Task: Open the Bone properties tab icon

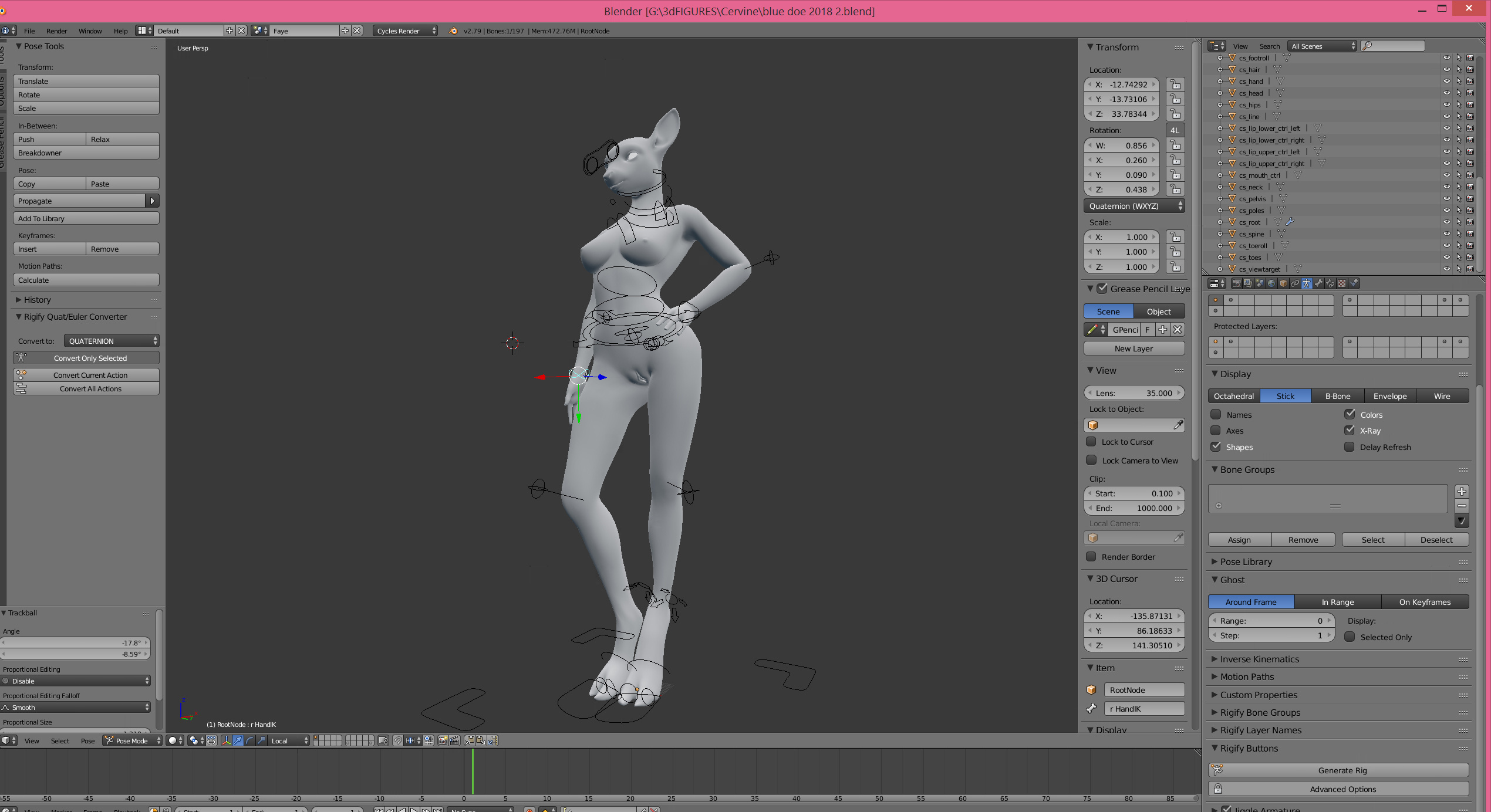Action: (1318, 283)
